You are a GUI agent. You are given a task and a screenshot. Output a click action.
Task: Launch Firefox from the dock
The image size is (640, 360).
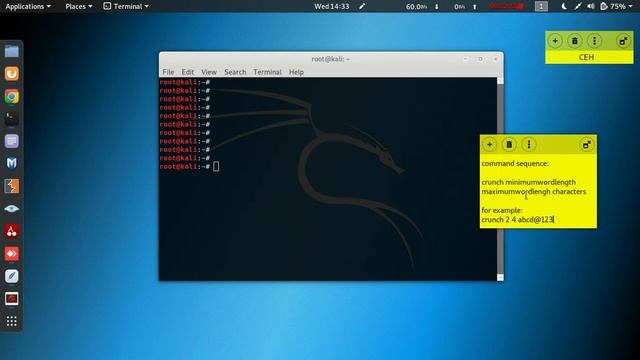point(11,74)
